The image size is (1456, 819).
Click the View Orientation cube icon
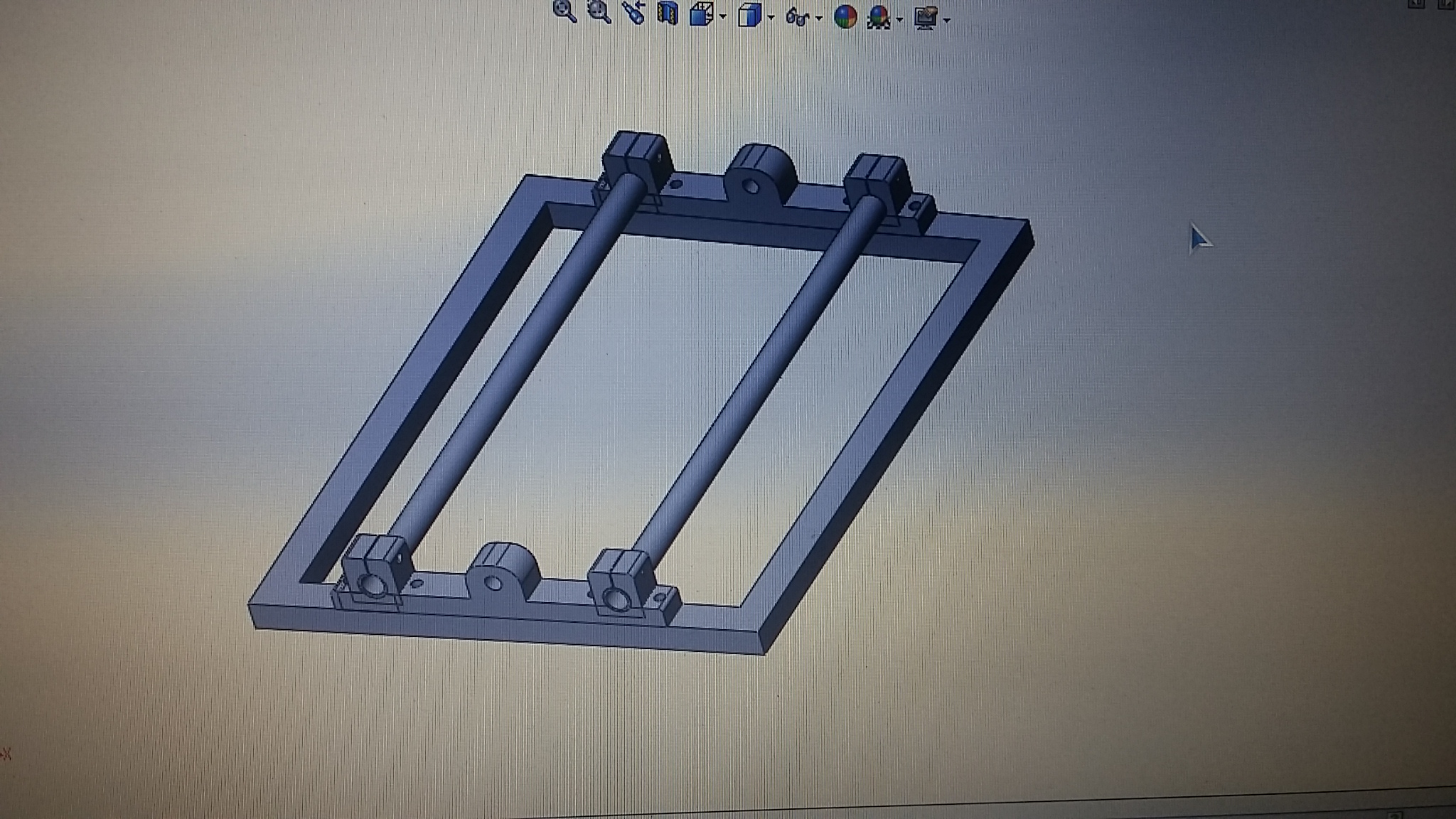coord(701,14)
